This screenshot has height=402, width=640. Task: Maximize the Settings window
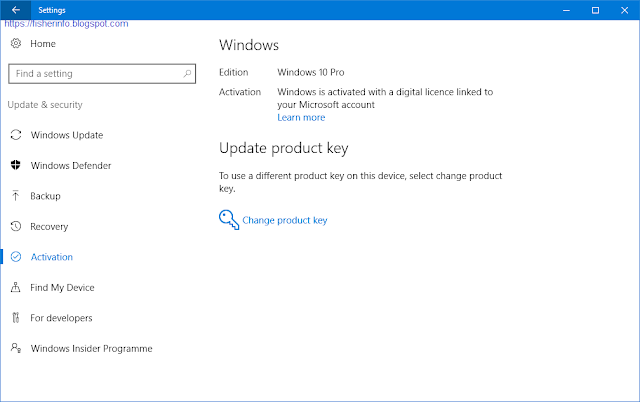(x=596, y=10)
